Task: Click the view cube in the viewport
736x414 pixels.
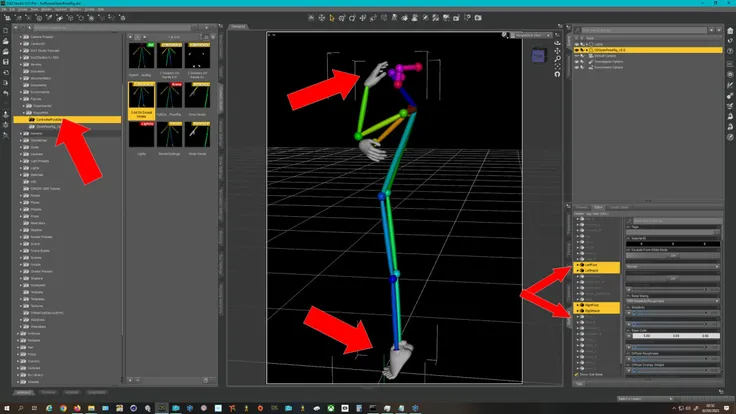Action: pyautogui.click(x=538, y=56)
